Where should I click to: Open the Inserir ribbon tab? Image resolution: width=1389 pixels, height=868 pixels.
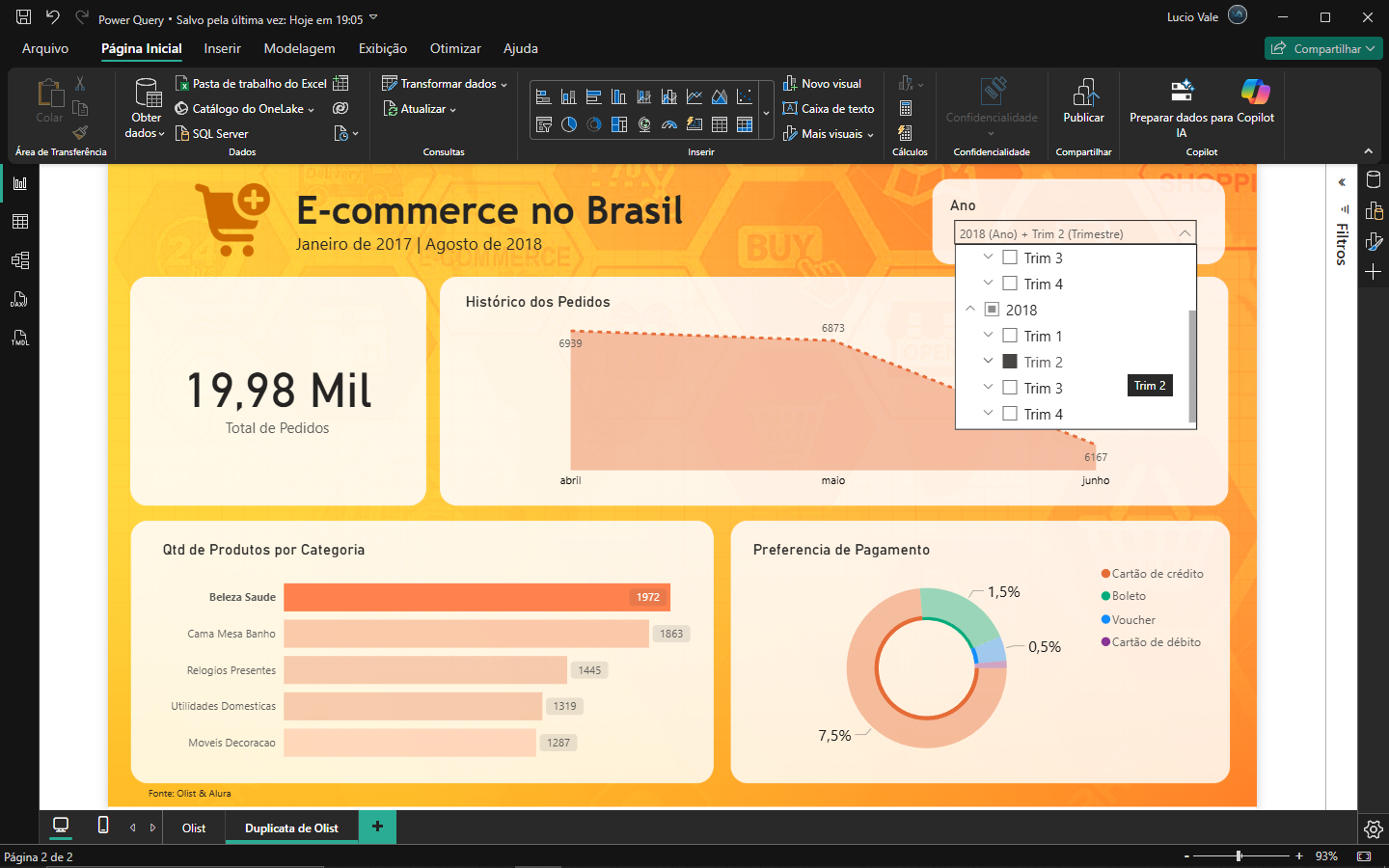[222, 48]
